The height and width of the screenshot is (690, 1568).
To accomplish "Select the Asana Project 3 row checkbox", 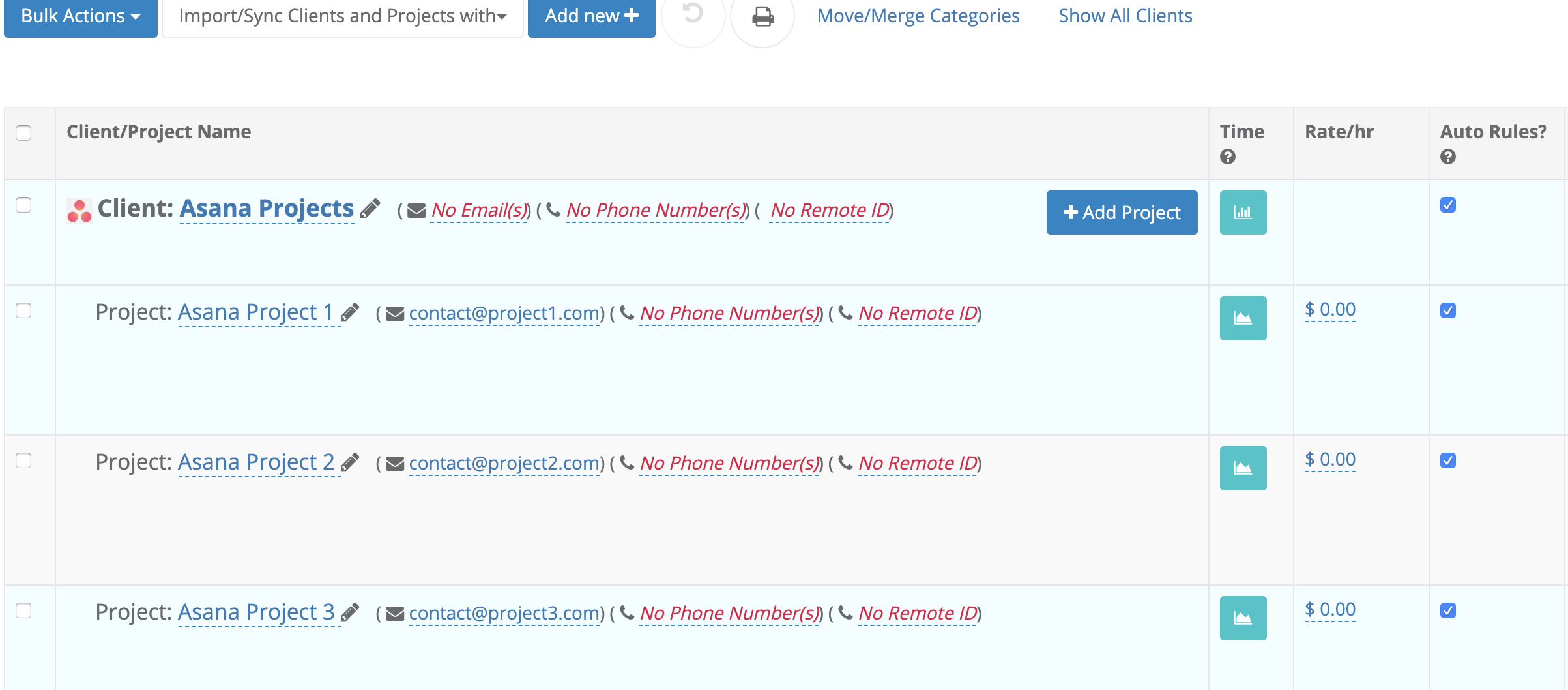I will (23, 610).
